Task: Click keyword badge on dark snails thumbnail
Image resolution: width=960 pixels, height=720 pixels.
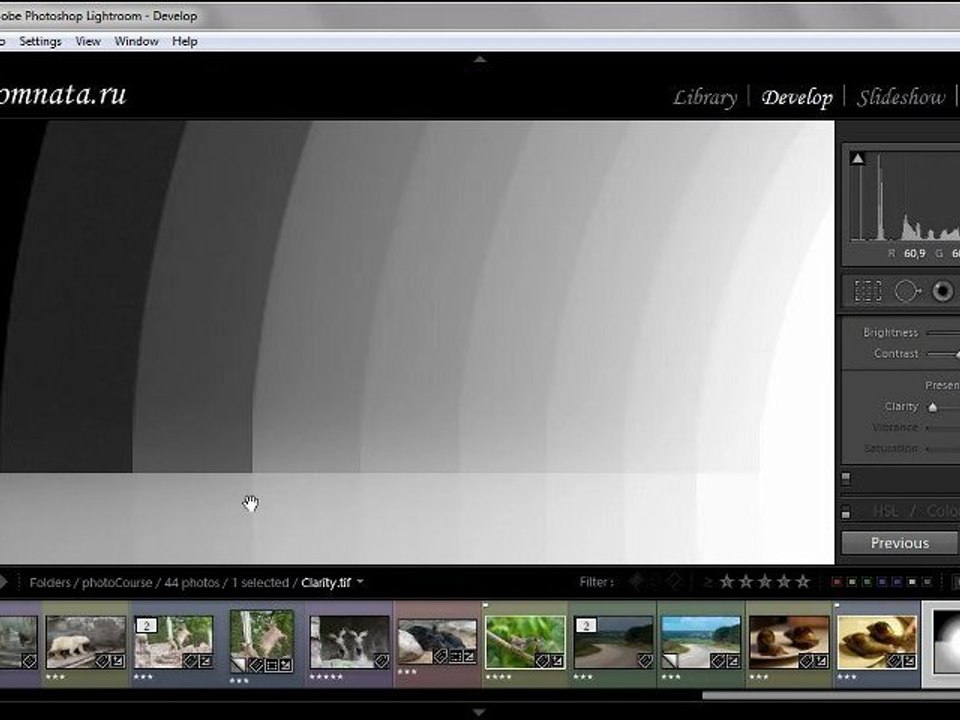Action: (x=807, y=661)
